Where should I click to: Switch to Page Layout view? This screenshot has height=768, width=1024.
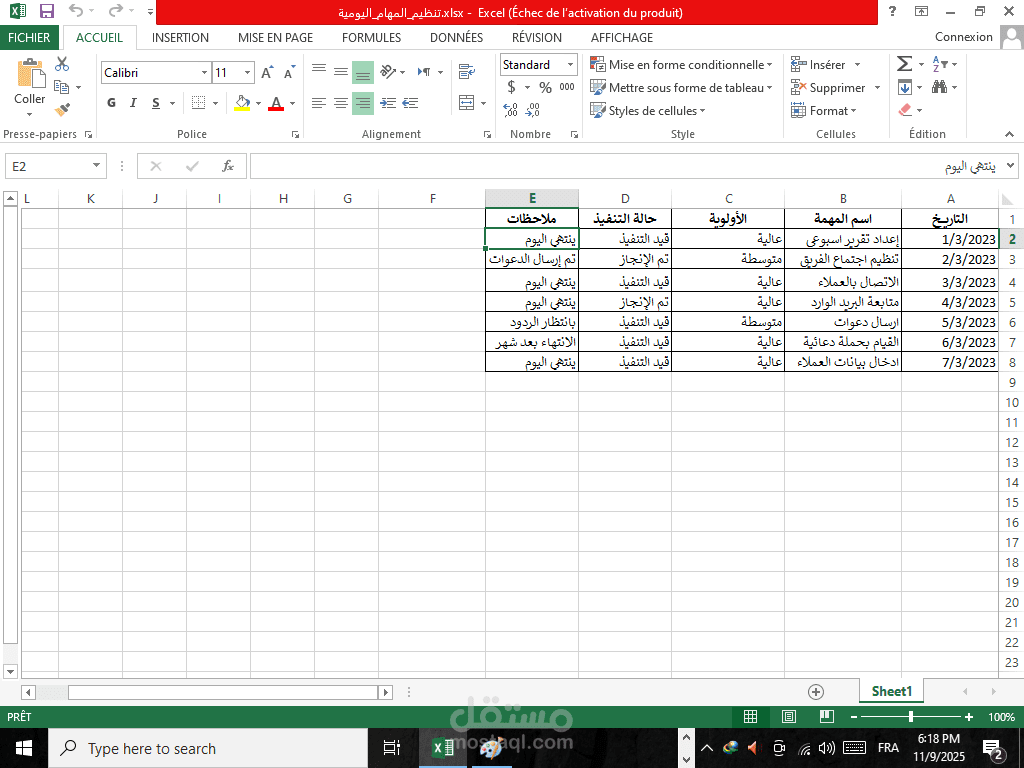[789, 717]
